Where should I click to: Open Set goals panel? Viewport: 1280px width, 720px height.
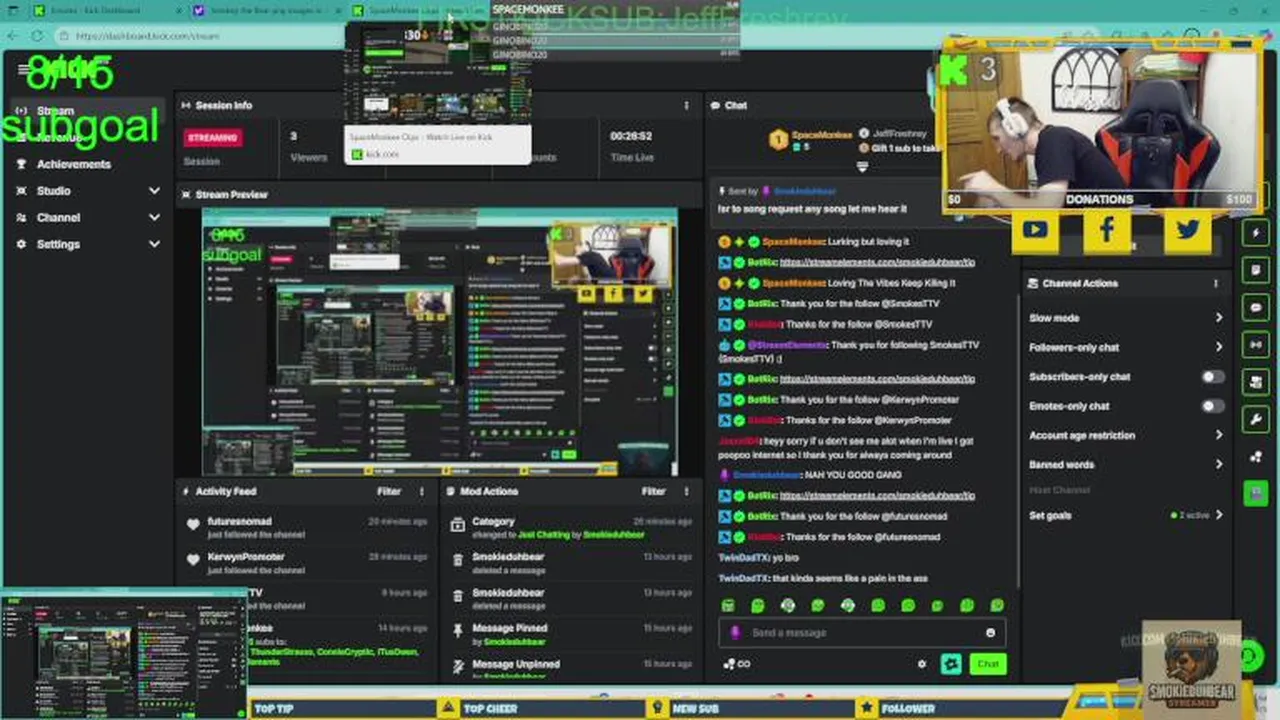click(1126, 515)
